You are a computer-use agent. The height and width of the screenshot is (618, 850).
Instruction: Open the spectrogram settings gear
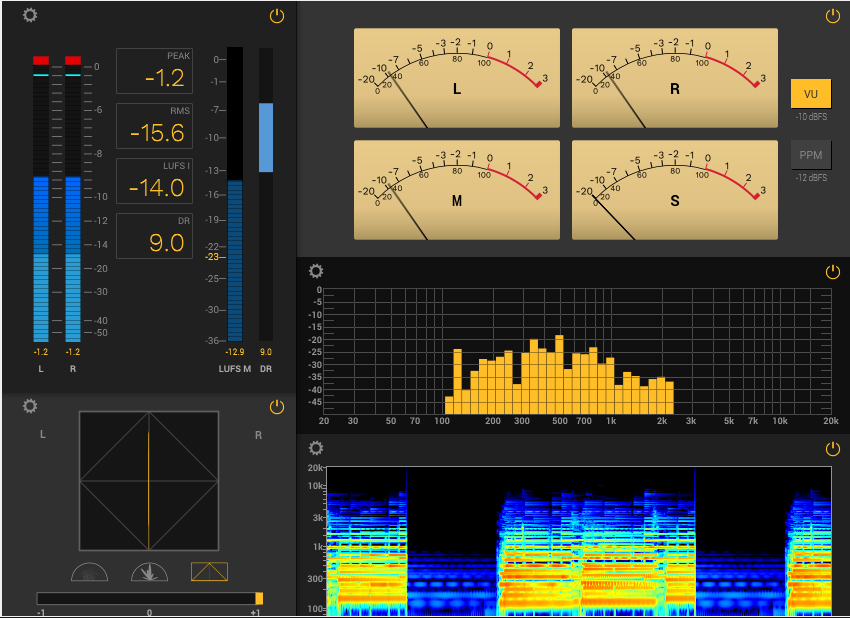click(x=316, y=449)
